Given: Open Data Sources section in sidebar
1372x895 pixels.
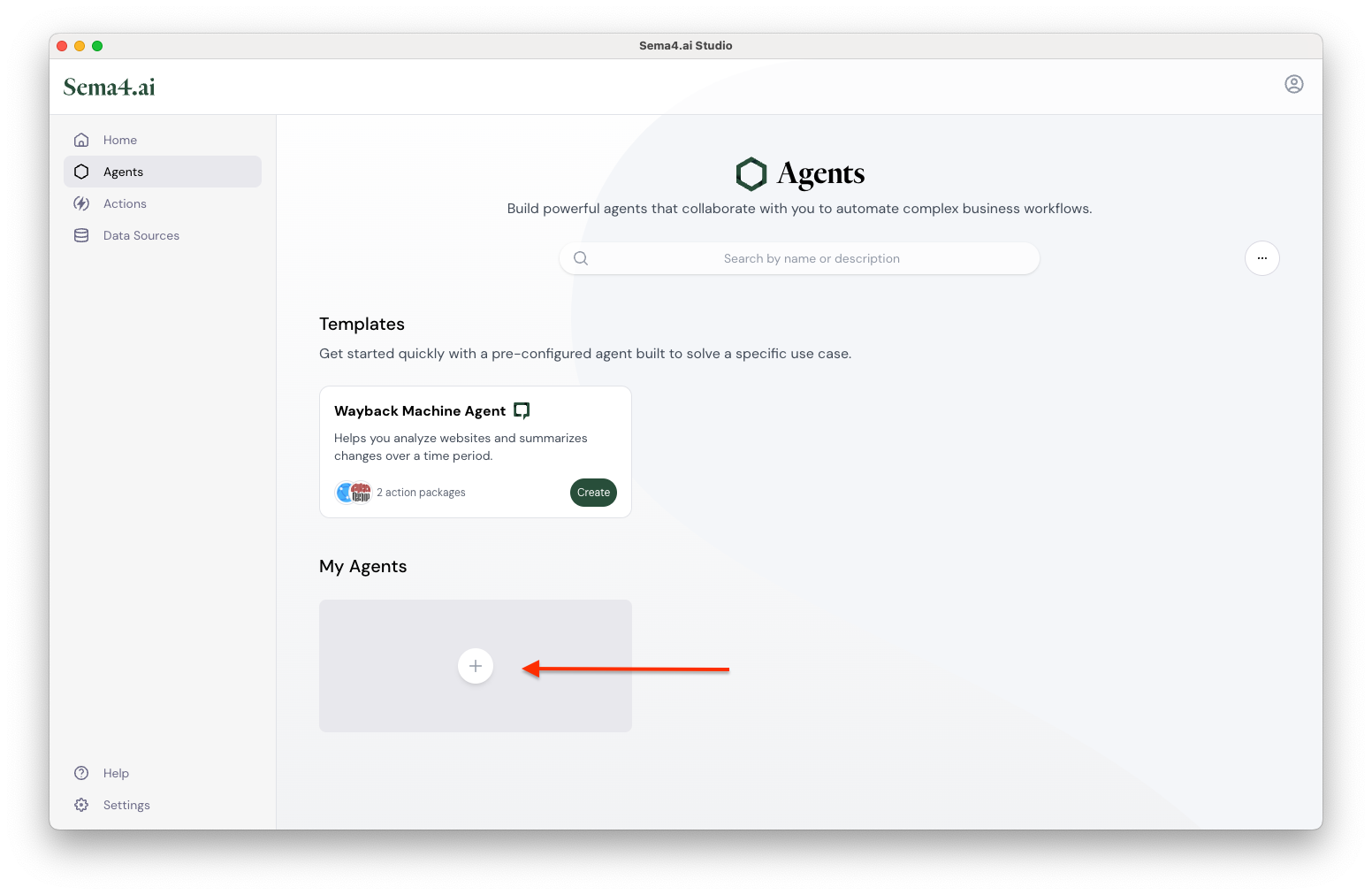Looking at the screenshot, I should point(163,235).
